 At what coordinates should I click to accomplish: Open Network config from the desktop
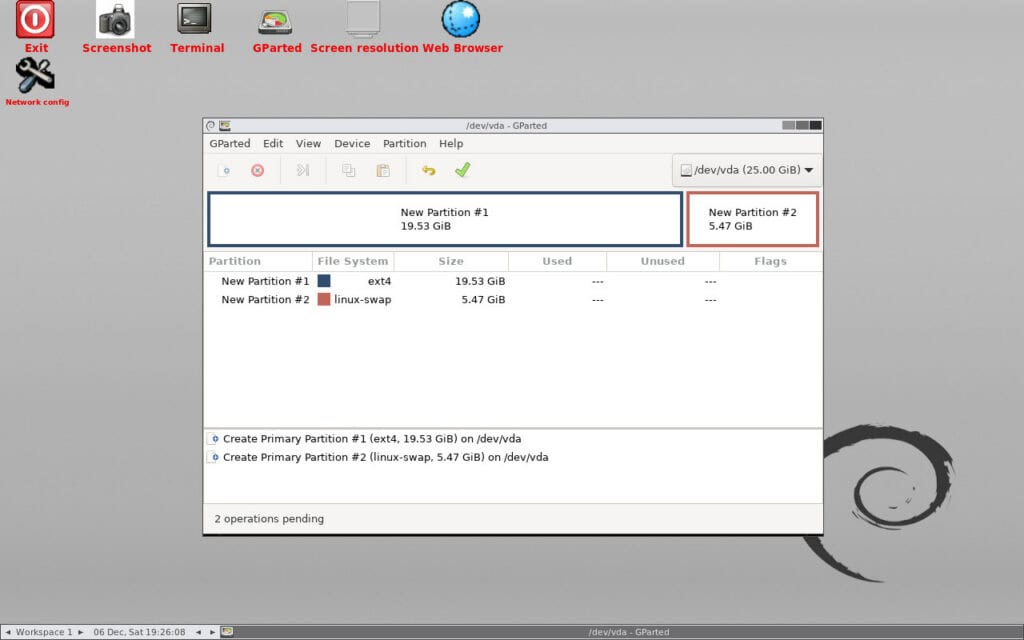coord(36,75)
